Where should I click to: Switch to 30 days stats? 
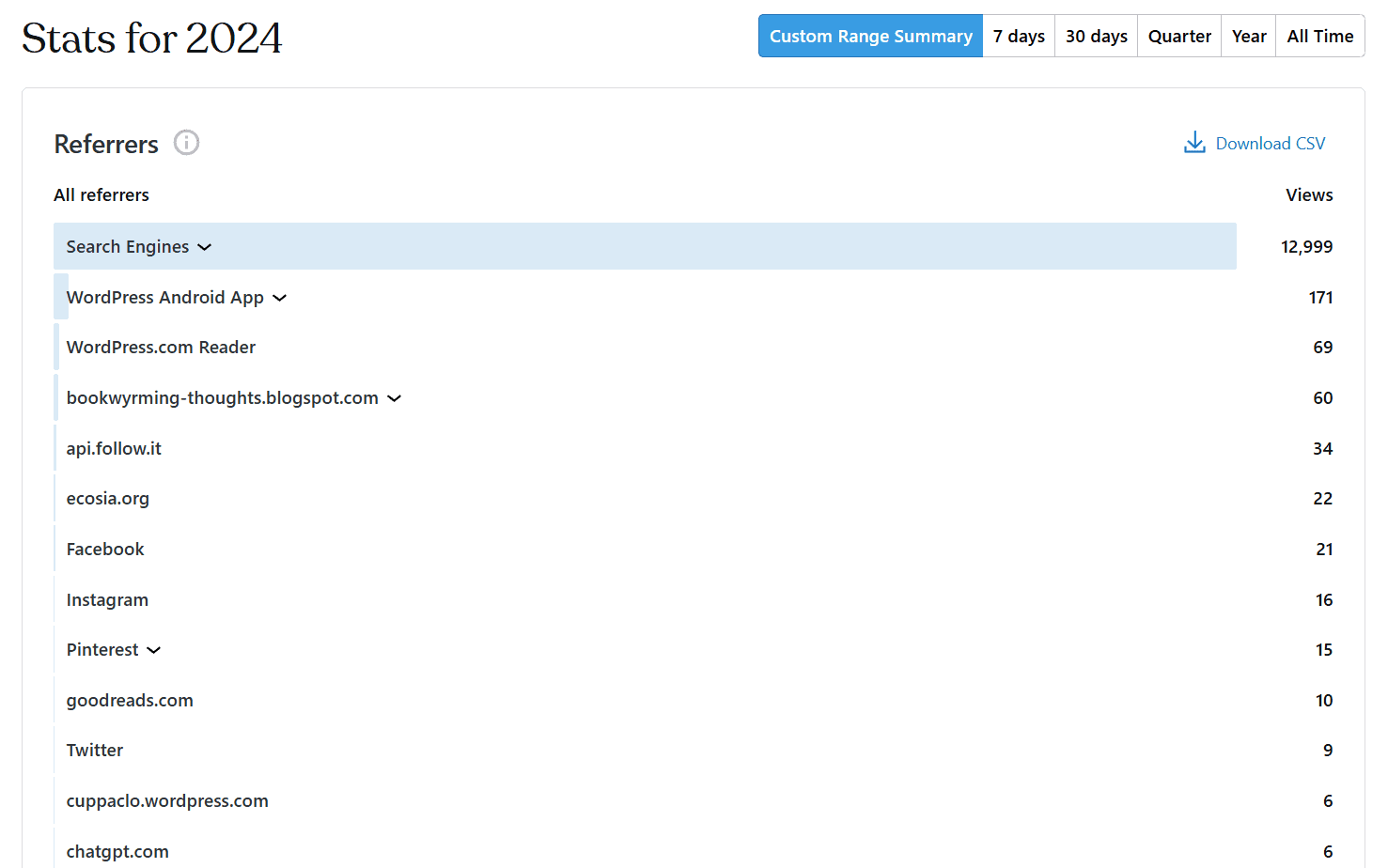1096,36
